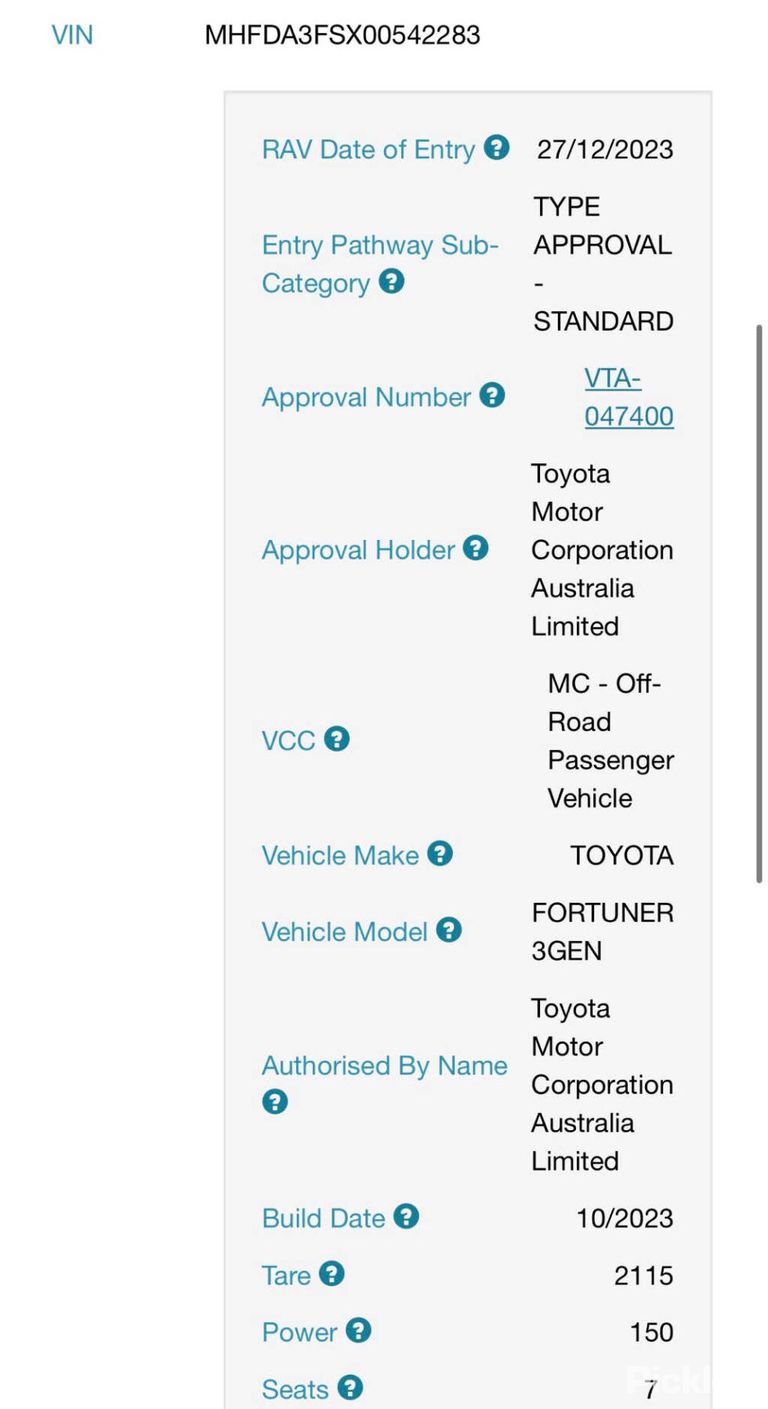Click the VCC help question mark icon
768x1409 pixels.
[337, 740]
